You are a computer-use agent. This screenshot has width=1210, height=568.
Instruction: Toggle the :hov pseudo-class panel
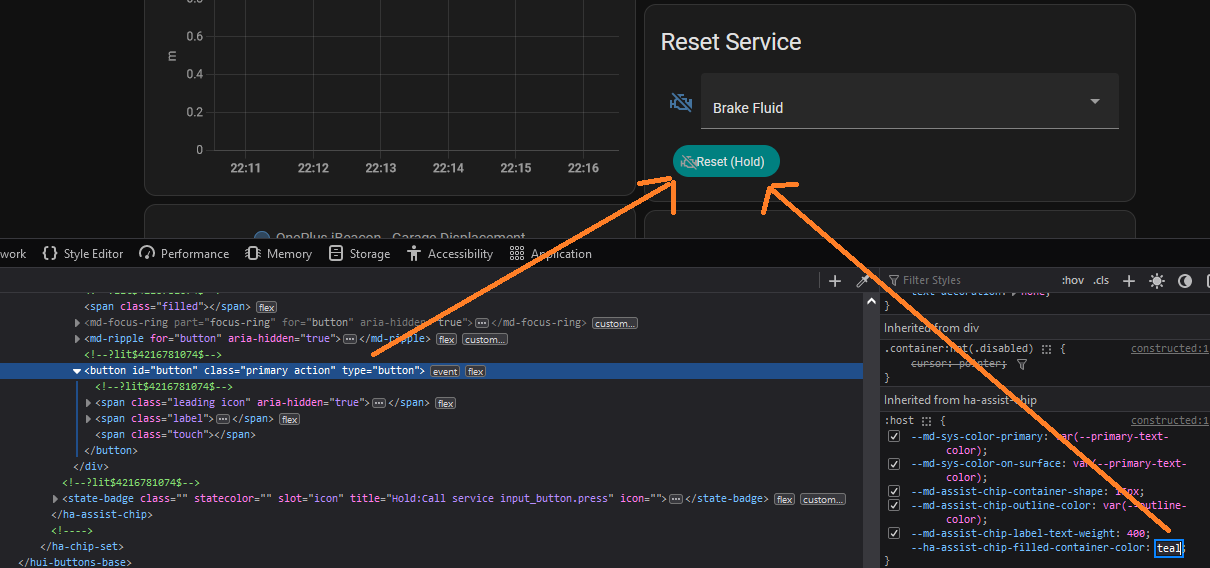(x=1072, y=281)
